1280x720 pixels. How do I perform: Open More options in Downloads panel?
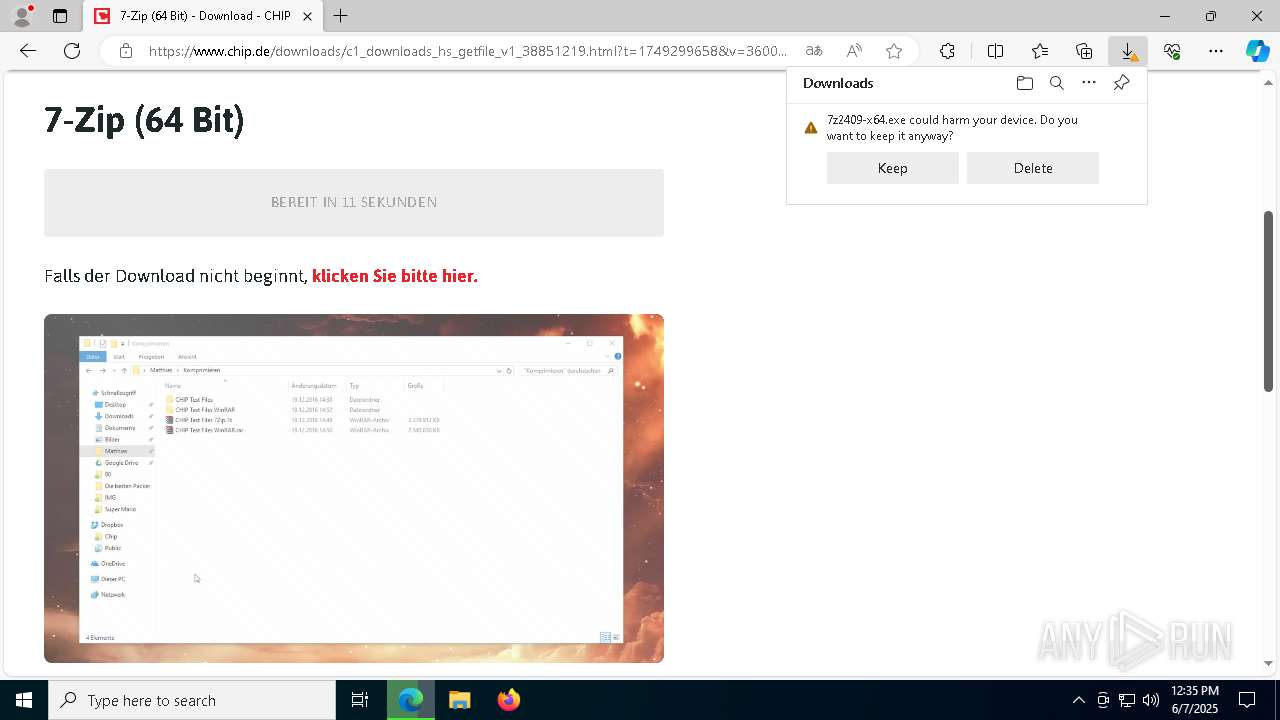(x=1089, y=83)
